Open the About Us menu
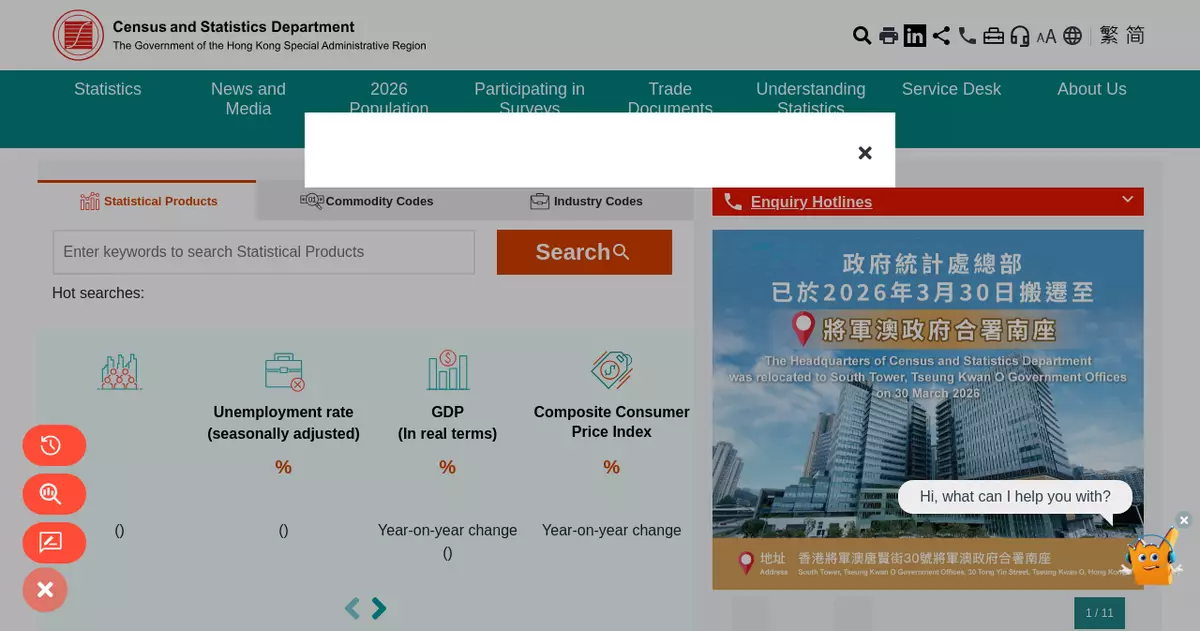This screenshot has height=631, width=1200. [1092, 89]
